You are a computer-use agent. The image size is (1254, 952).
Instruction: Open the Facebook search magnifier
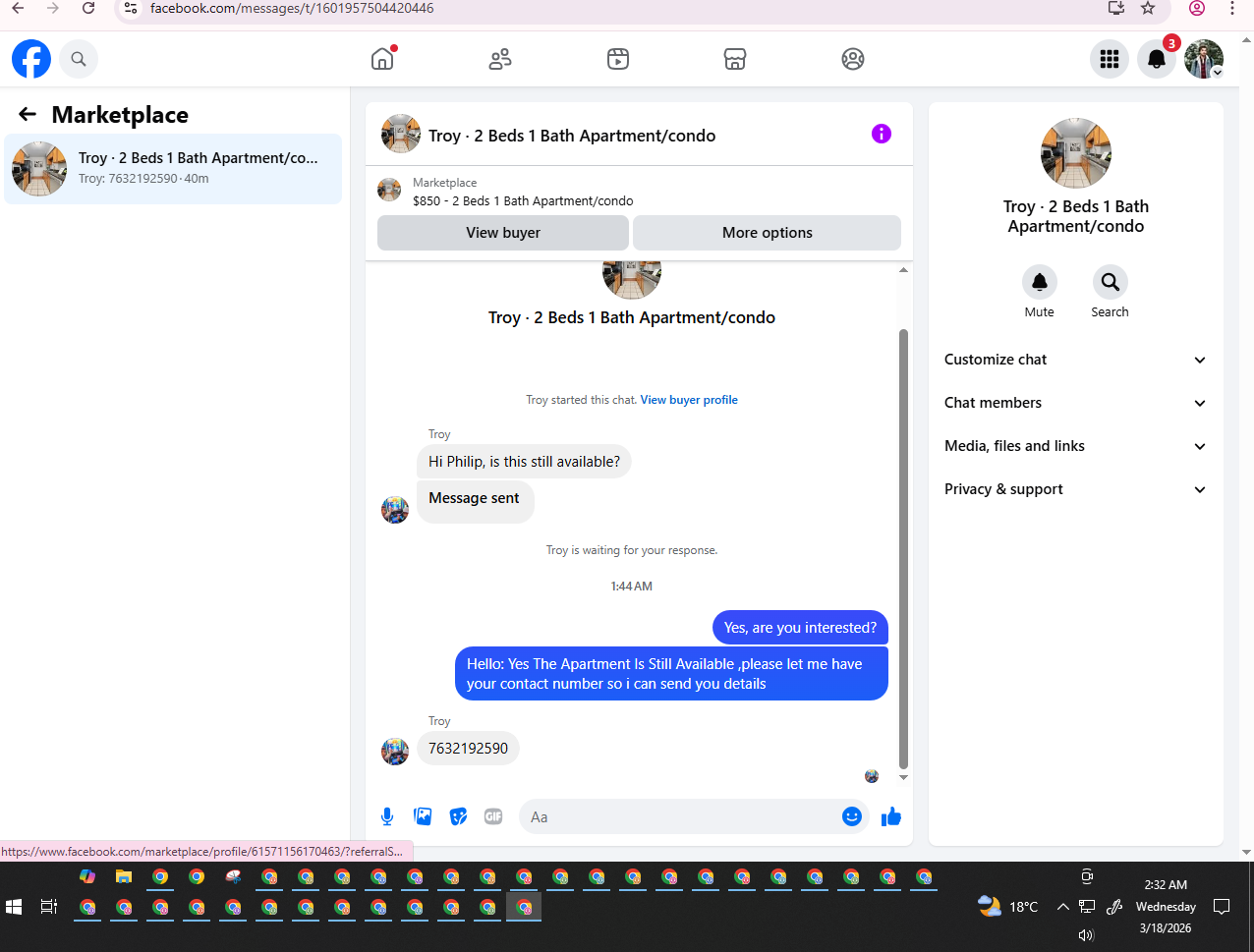click(x=79, y=59)
